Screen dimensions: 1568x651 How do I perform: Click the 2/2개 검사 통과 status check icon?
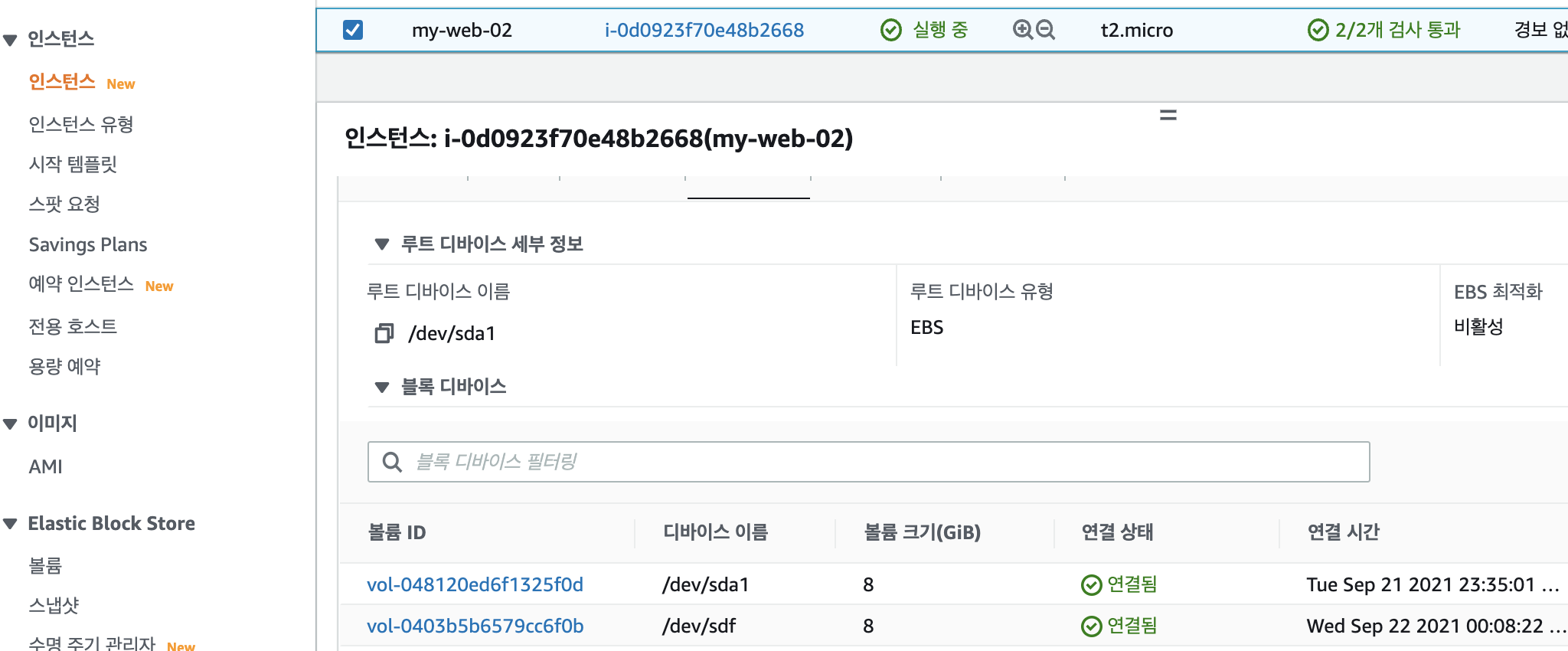coord(1318,30)
